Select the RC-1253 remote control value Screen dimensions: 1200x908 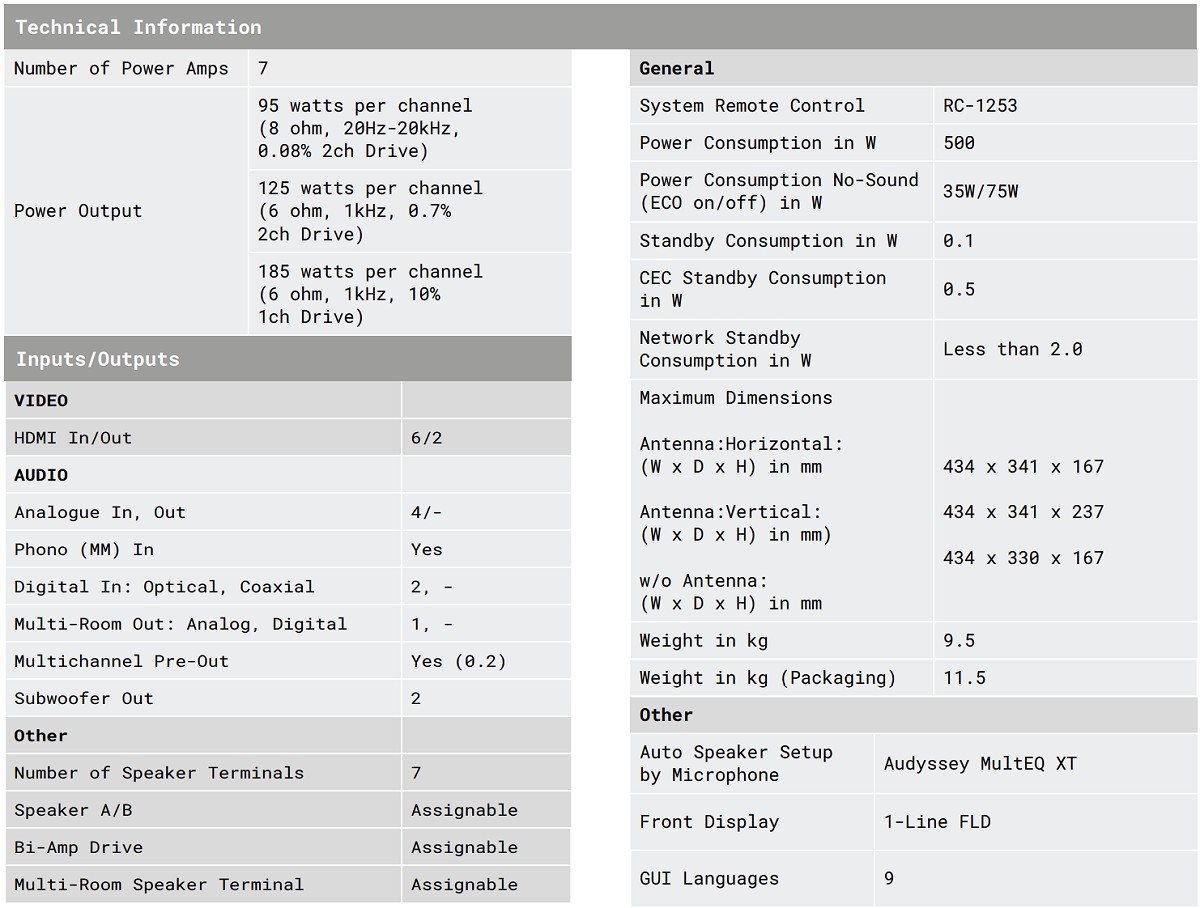click(x=980, y=105)
